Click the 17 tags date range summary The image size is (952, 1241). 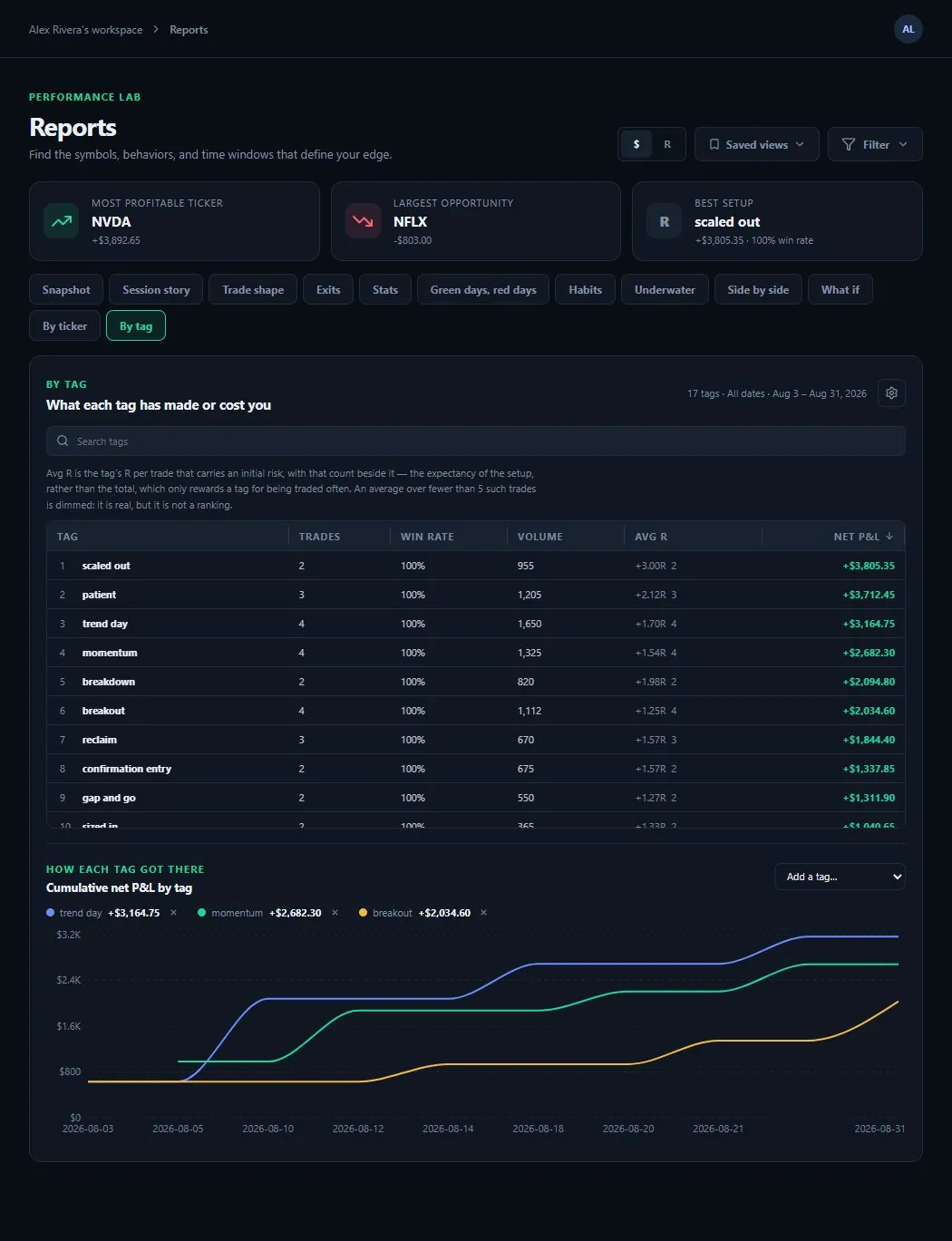777,393
